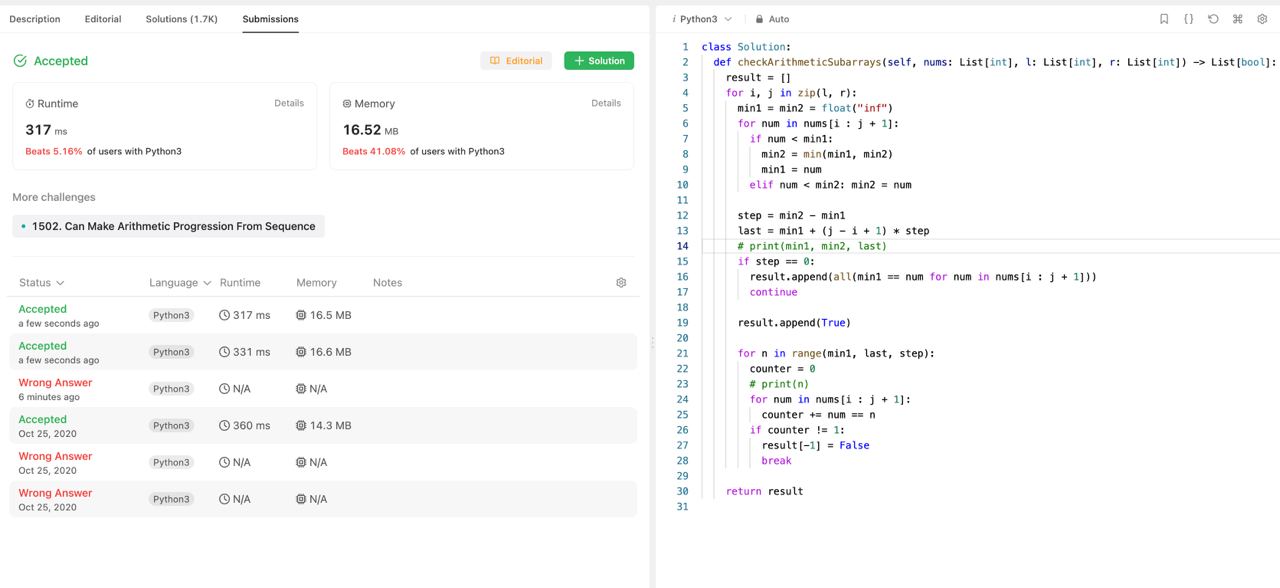Click the orange Editorial button
The image size is (1280, 588).
pyautogui.click(x=516, y=61)
